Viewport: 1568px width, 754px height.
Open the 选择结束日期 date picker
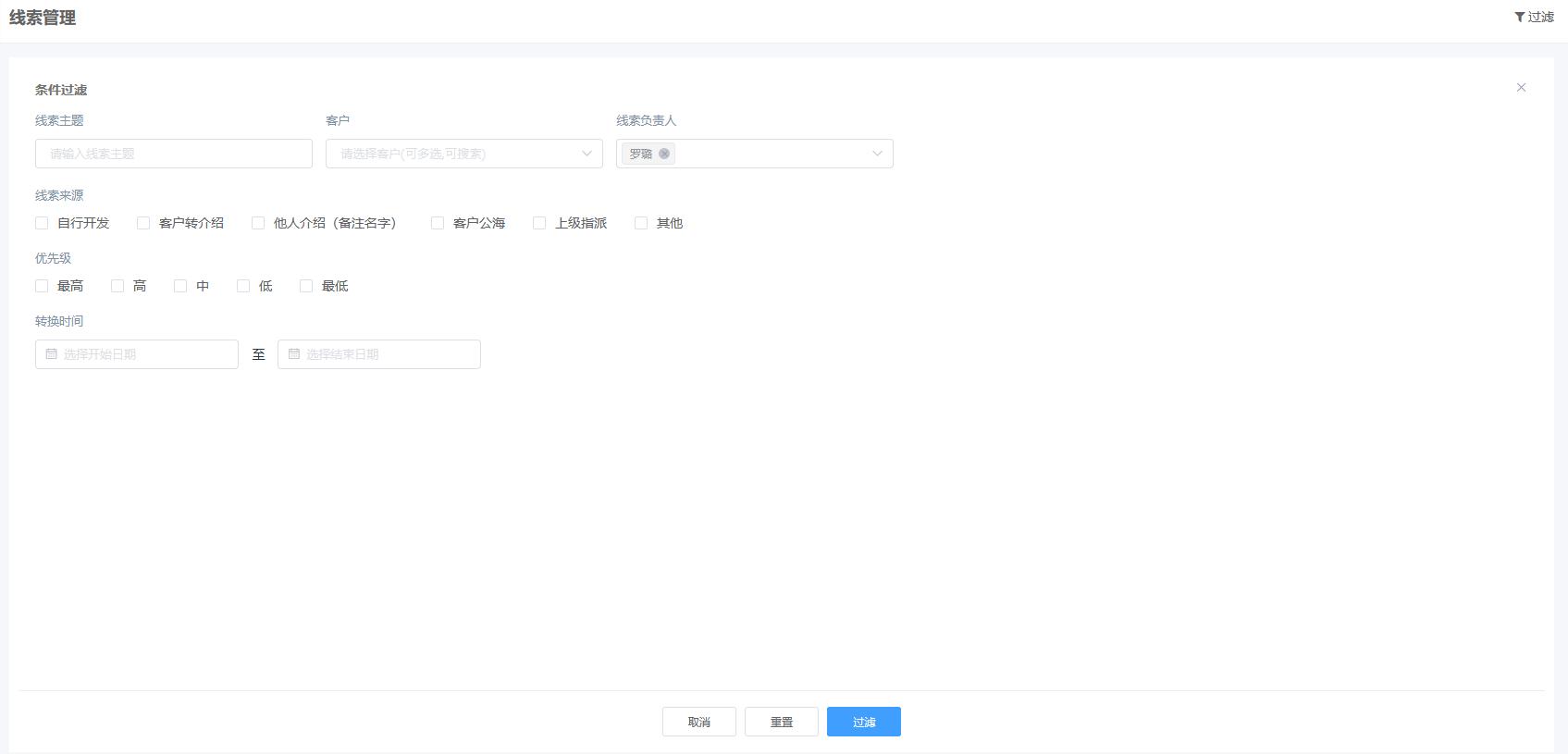tap(379, 354)
